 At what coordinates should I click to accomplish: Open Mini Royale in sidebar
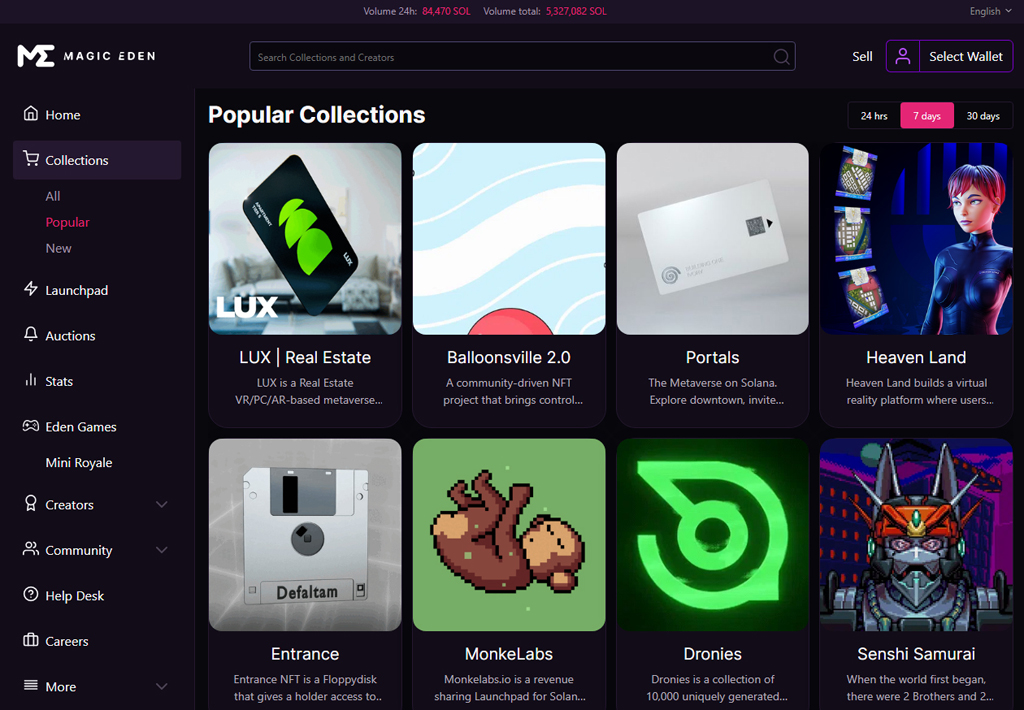[79, 462]
